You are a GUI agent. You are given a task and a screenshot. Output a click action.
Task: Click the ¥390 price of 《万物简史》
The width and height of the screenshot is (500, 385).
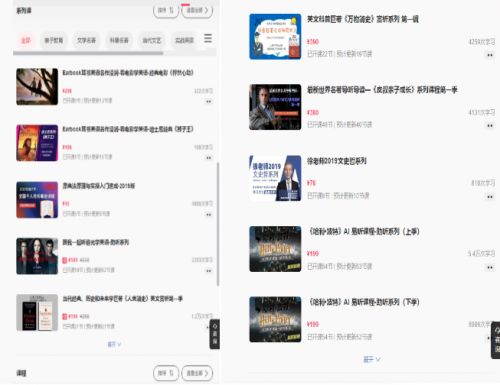(313, 42)
